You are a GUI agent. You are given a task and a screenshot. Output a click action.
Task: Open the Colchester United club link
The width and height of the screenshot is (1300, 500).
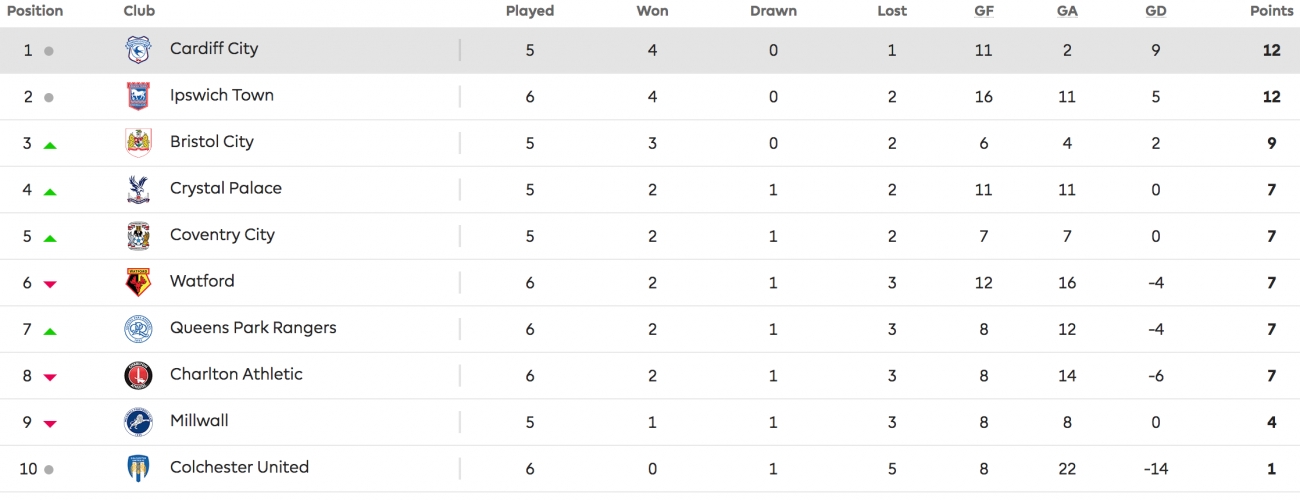click(239, 467)
